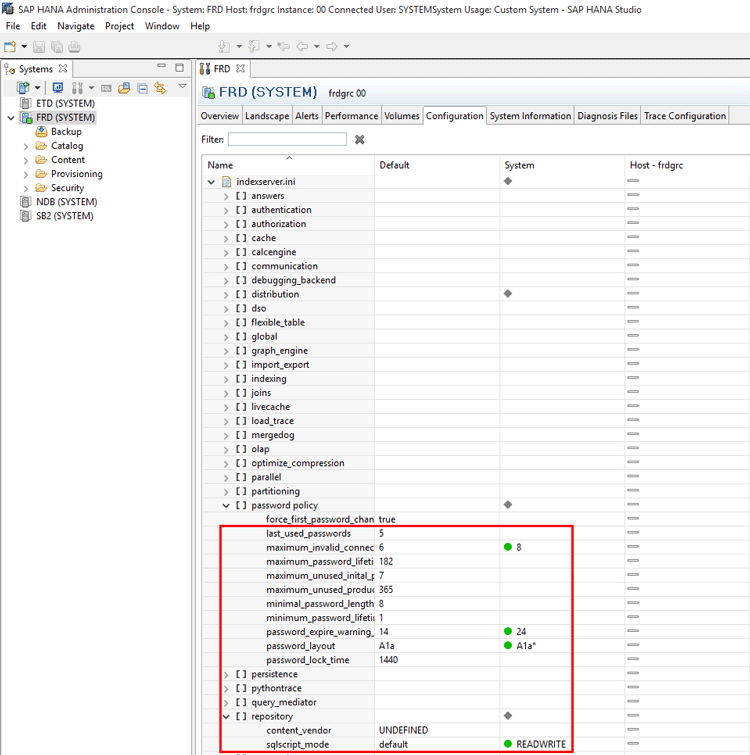This screenshot has width=750, height=755.
Task: Open the System Monitor icon
Action: pos(58,88)
